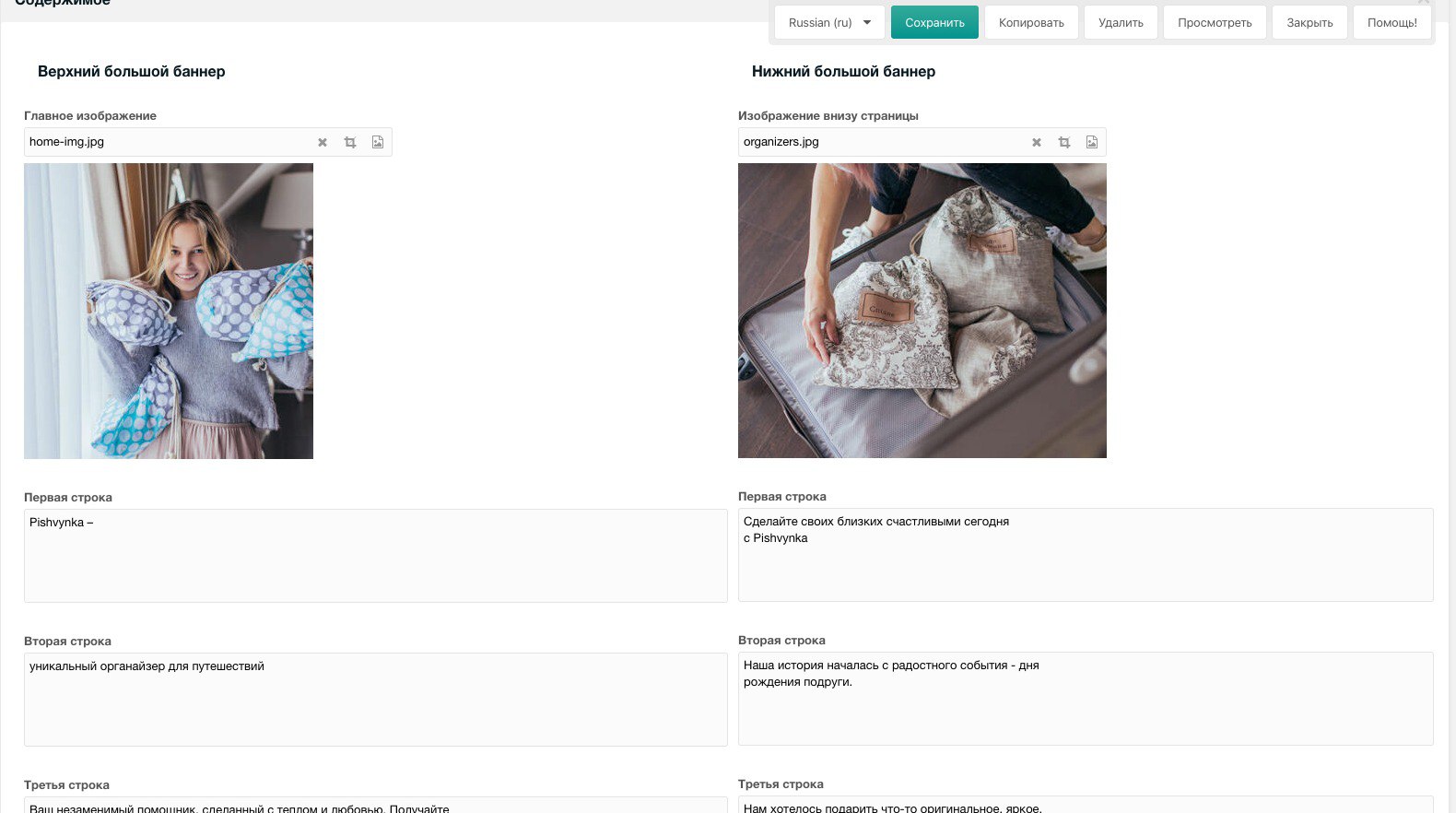Screen dimensions: 1456x813
Task: Crop the organizers.jpg bottom image
Action: point(1064,142)
